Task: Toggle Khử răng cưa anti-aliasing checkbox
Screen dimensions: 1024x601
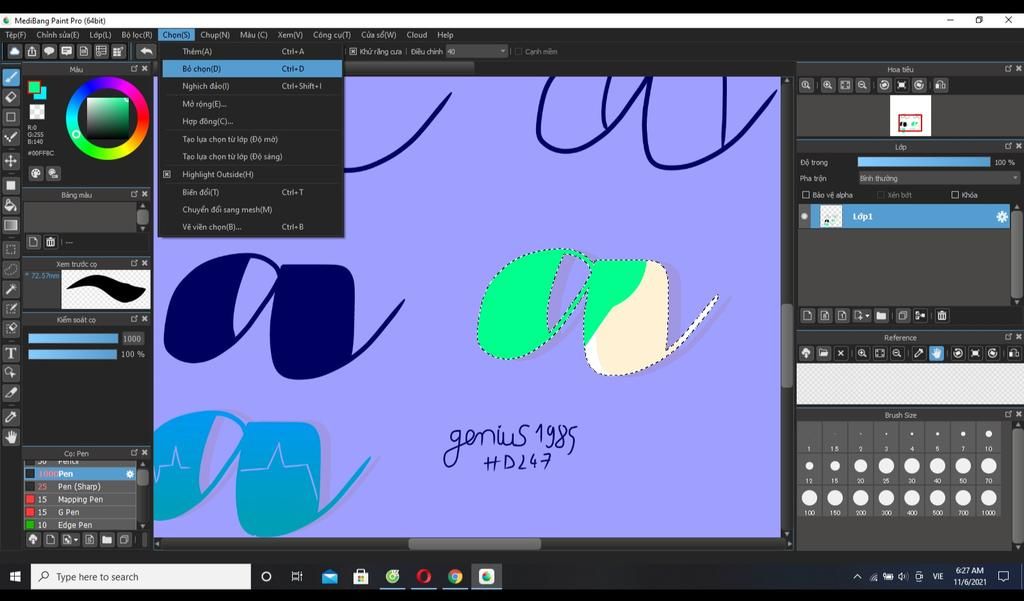Action: (353, 51)
